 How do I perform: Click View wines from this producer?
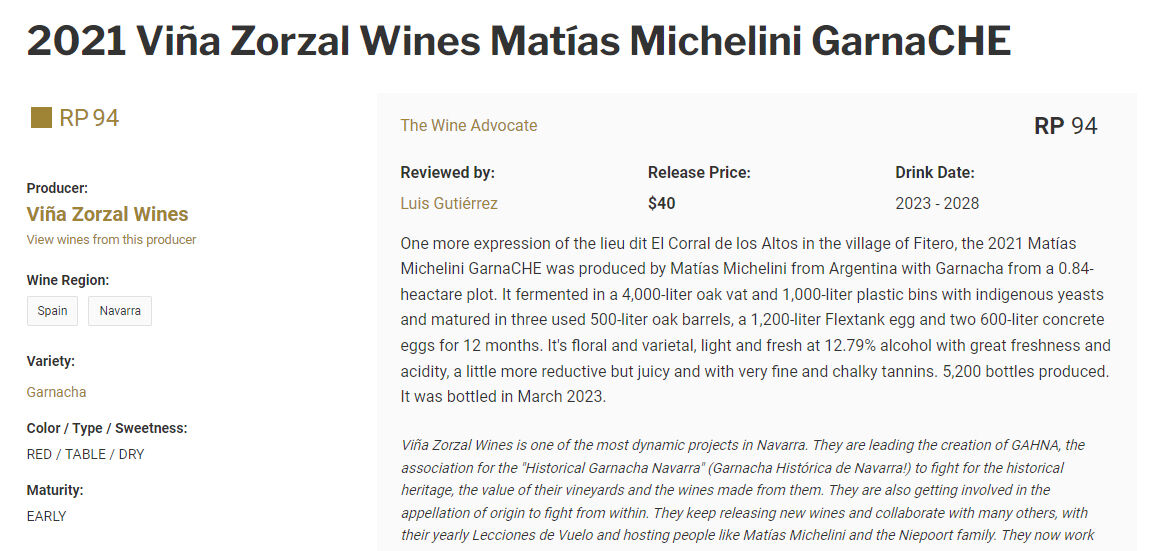pos(112,240)
